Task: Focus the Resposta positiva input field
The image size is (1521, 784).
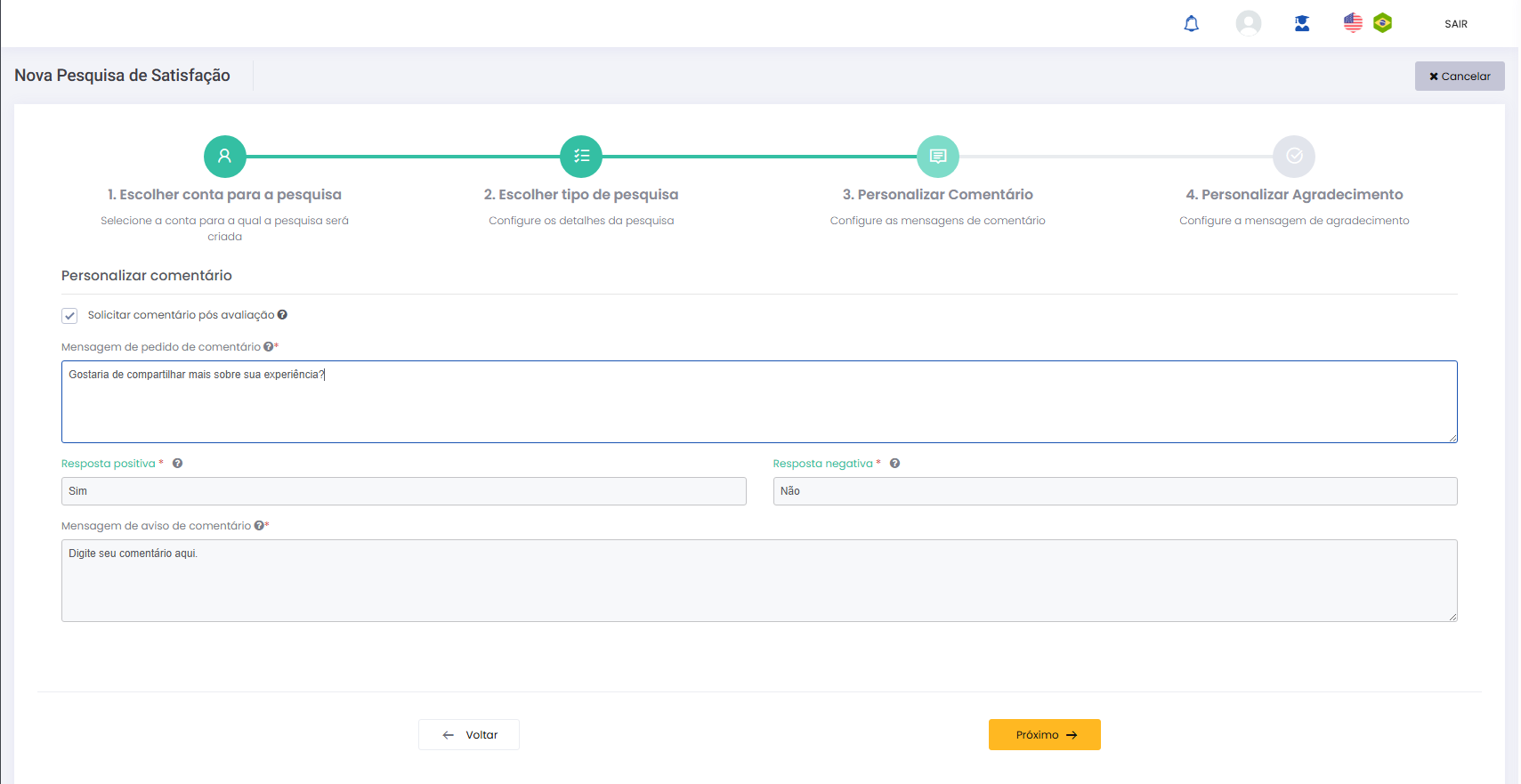Action: pyautogui.click(x=403, y=491)
